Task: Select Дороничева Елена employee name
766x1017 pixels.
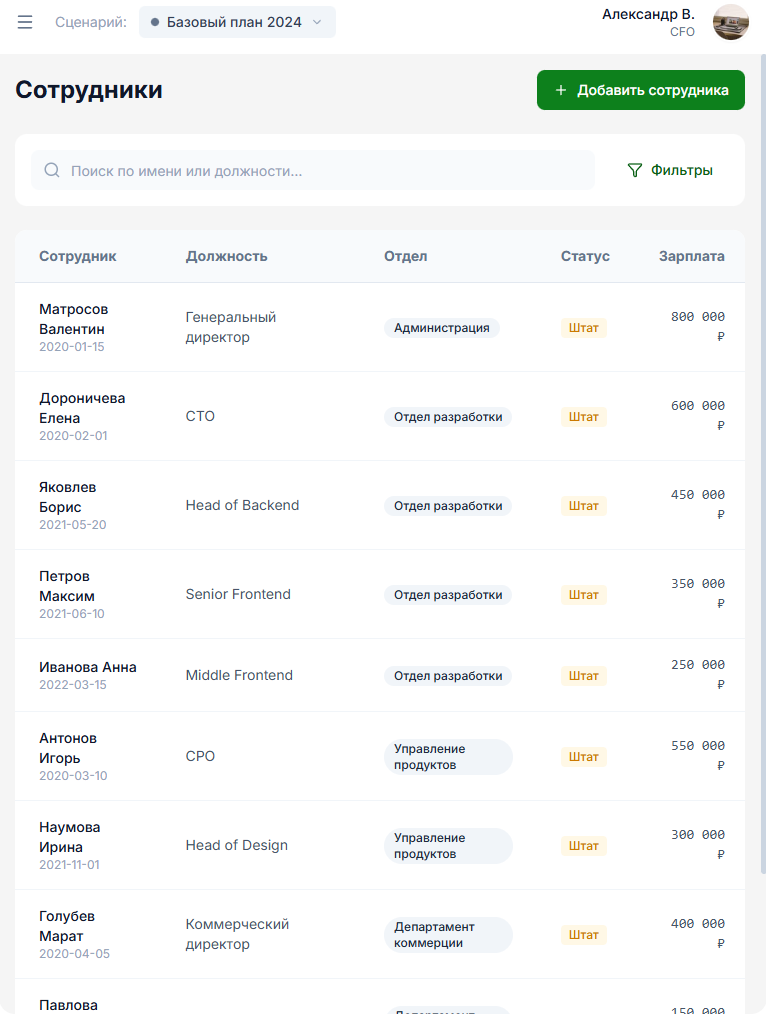Action: (x=82, y=408)
